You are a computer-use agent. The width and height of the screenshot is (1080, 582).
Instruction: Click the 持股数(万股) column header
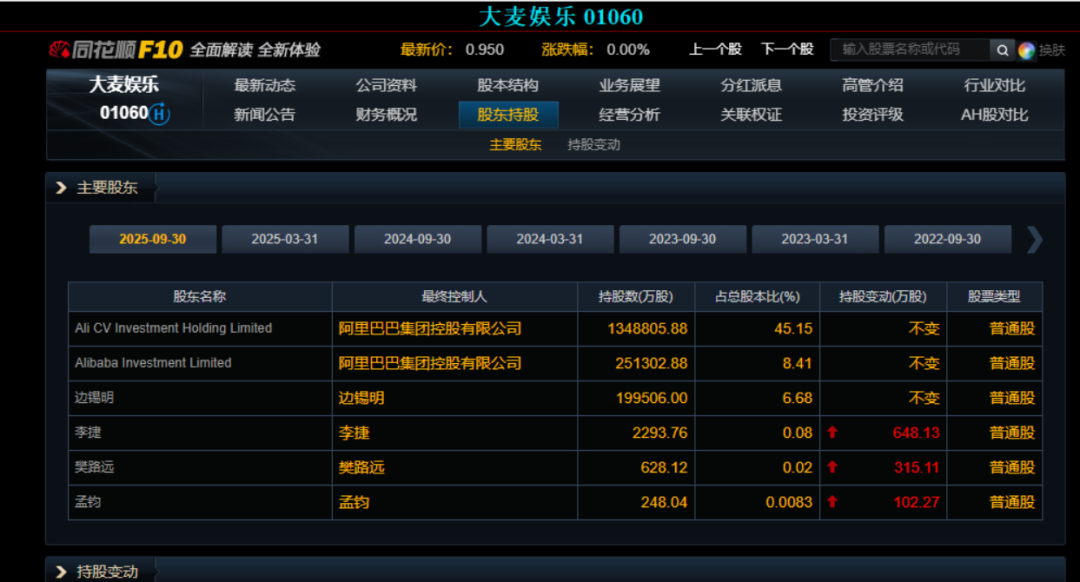(636, 296)
